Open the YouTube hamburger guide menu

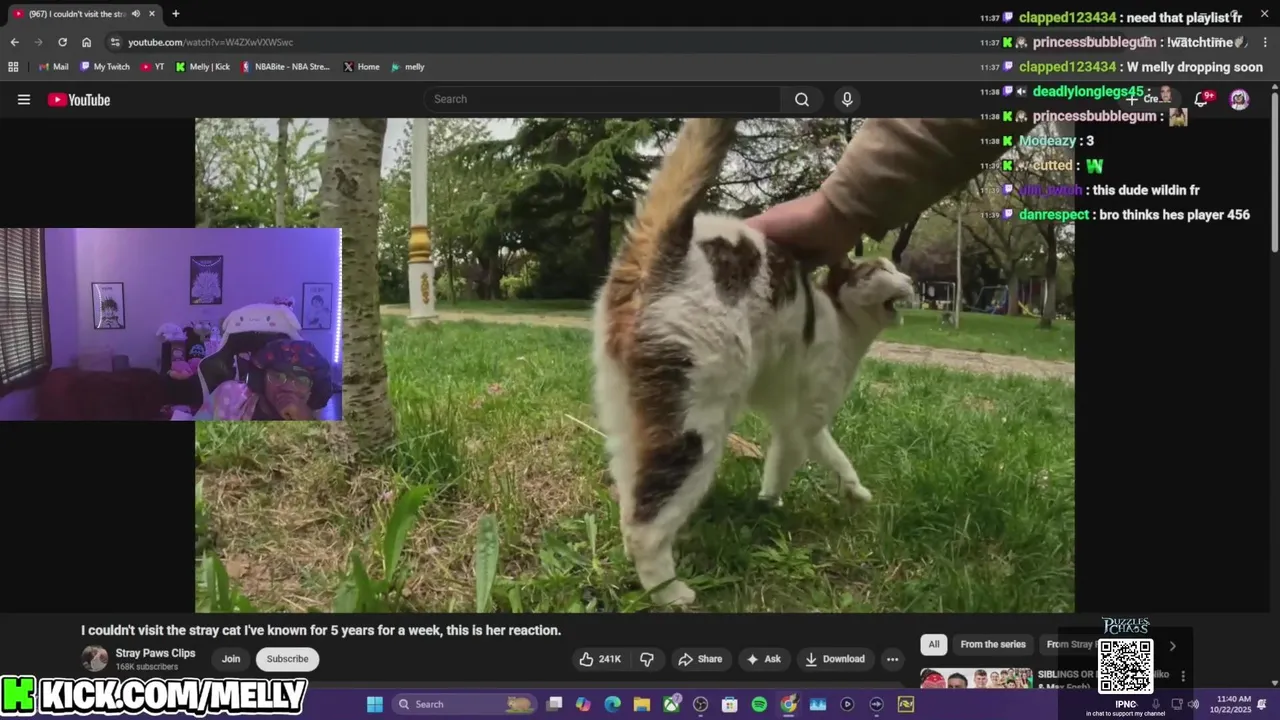[x=24, y=99]
